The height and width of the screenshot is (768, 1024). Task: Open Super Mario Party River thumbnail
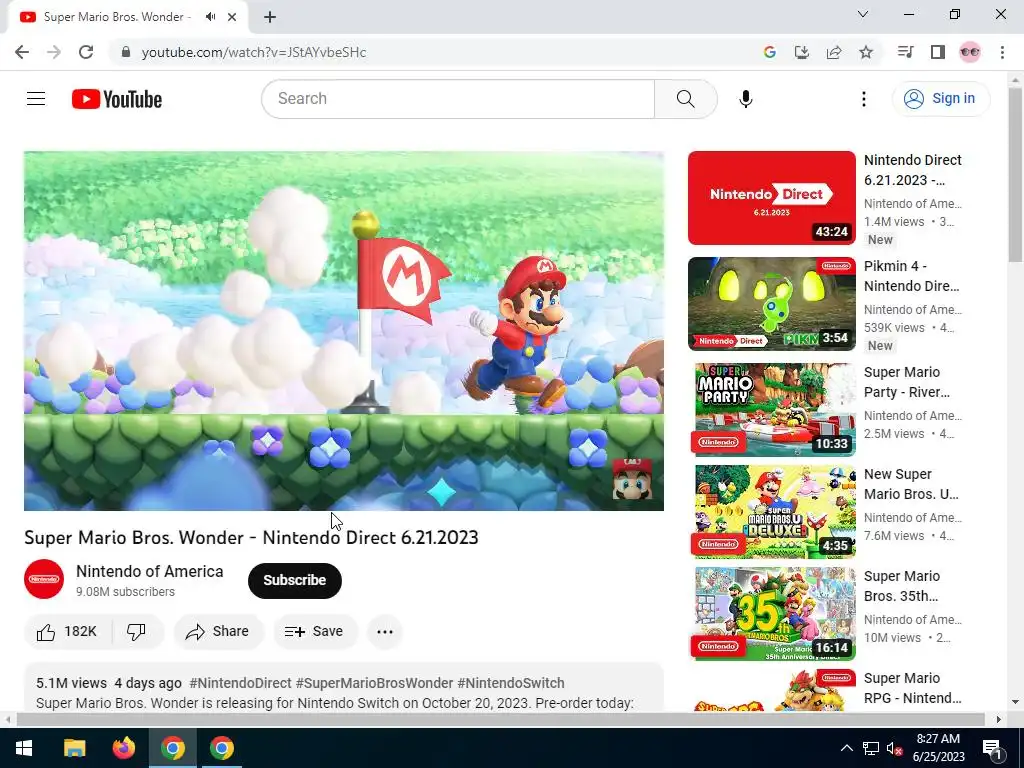771,409
